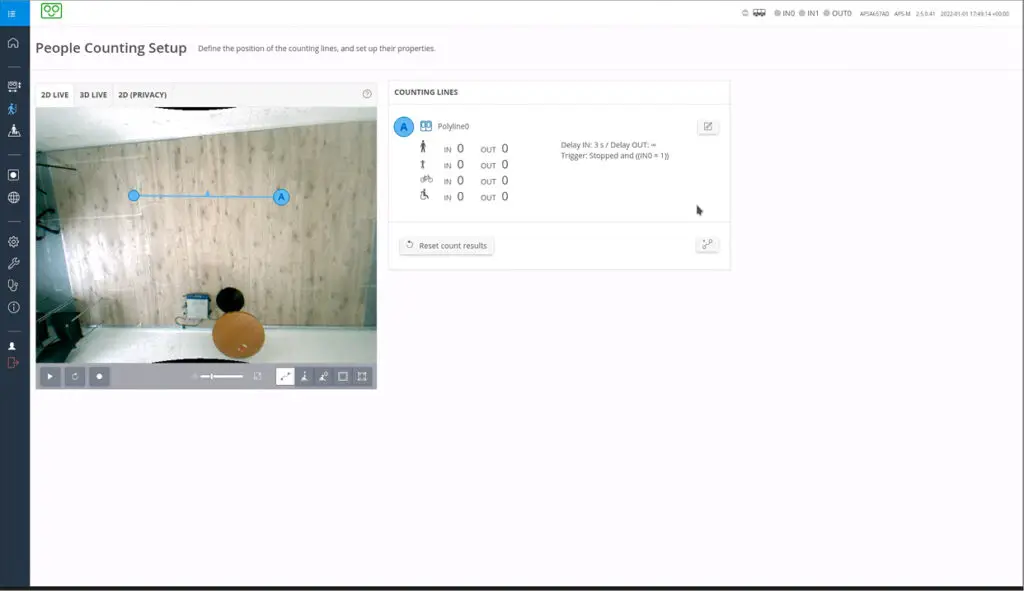Screen dimensions: 1024x591
Task: Open the globe network icon in sidebar
Action: [13, 198]
